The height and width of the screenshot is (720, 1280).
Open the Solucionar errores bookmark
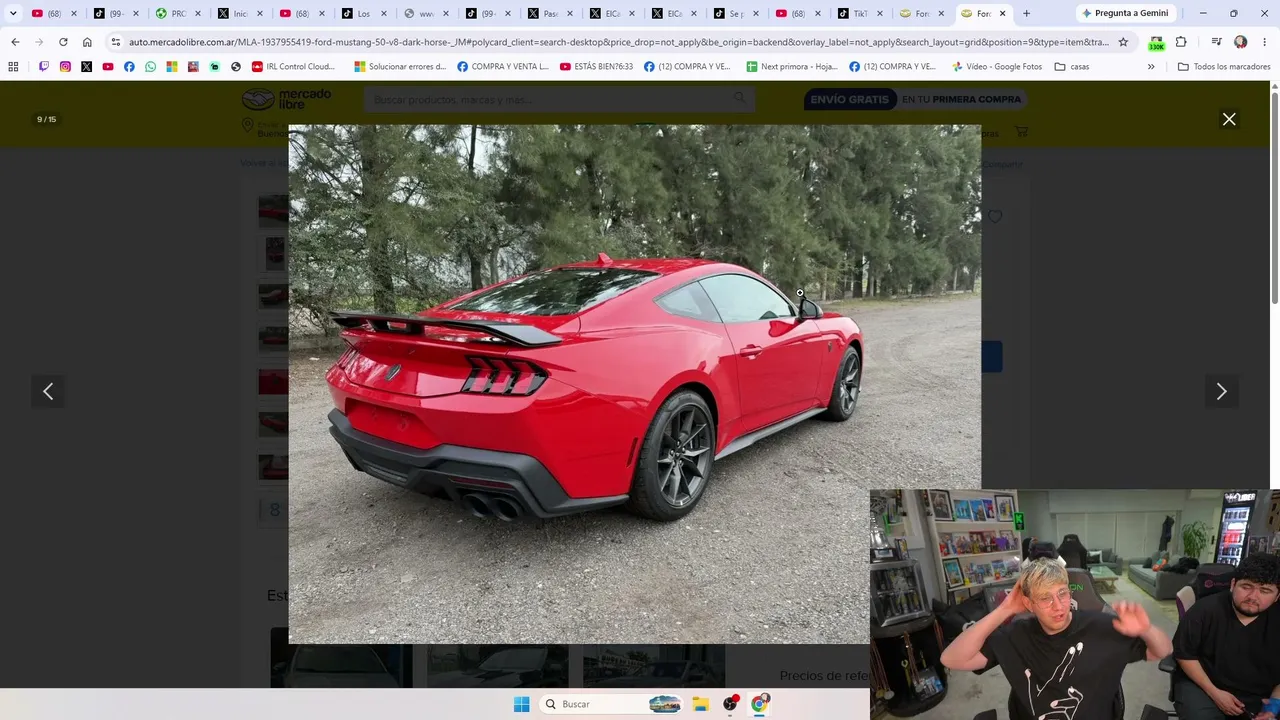click(399, 66)
